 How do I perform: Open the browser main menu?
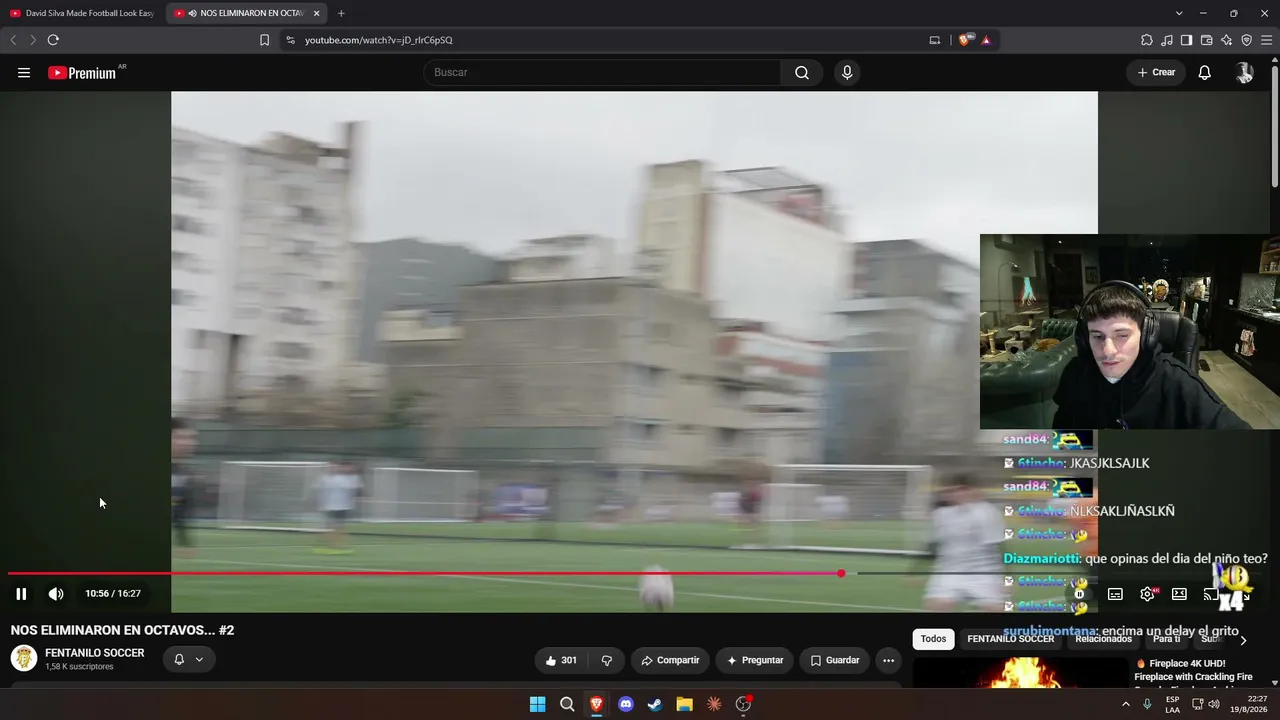click(1267, 40)
